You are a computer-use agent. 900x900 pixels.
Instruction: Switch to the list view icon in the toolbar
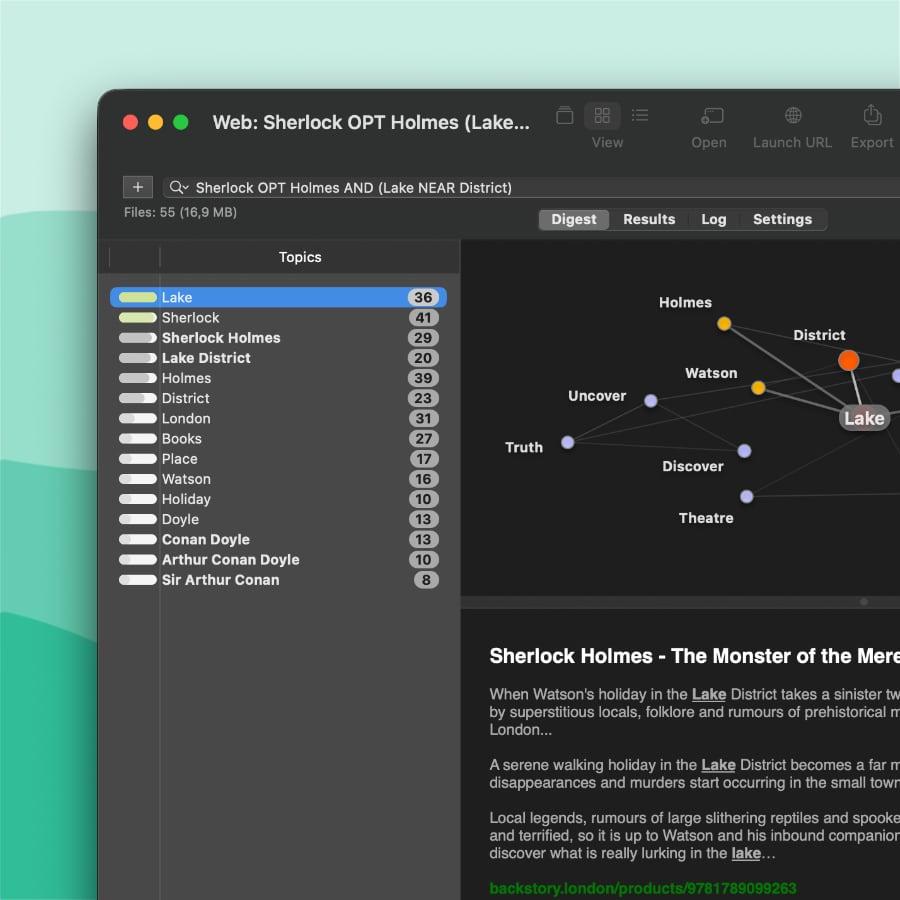coord(640,115)
